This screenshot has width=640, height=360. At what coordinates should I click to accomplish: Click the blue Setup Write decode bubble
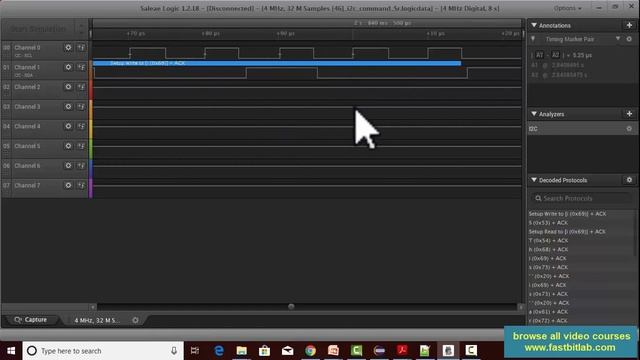pyautogui.click(x=277, y=63)
